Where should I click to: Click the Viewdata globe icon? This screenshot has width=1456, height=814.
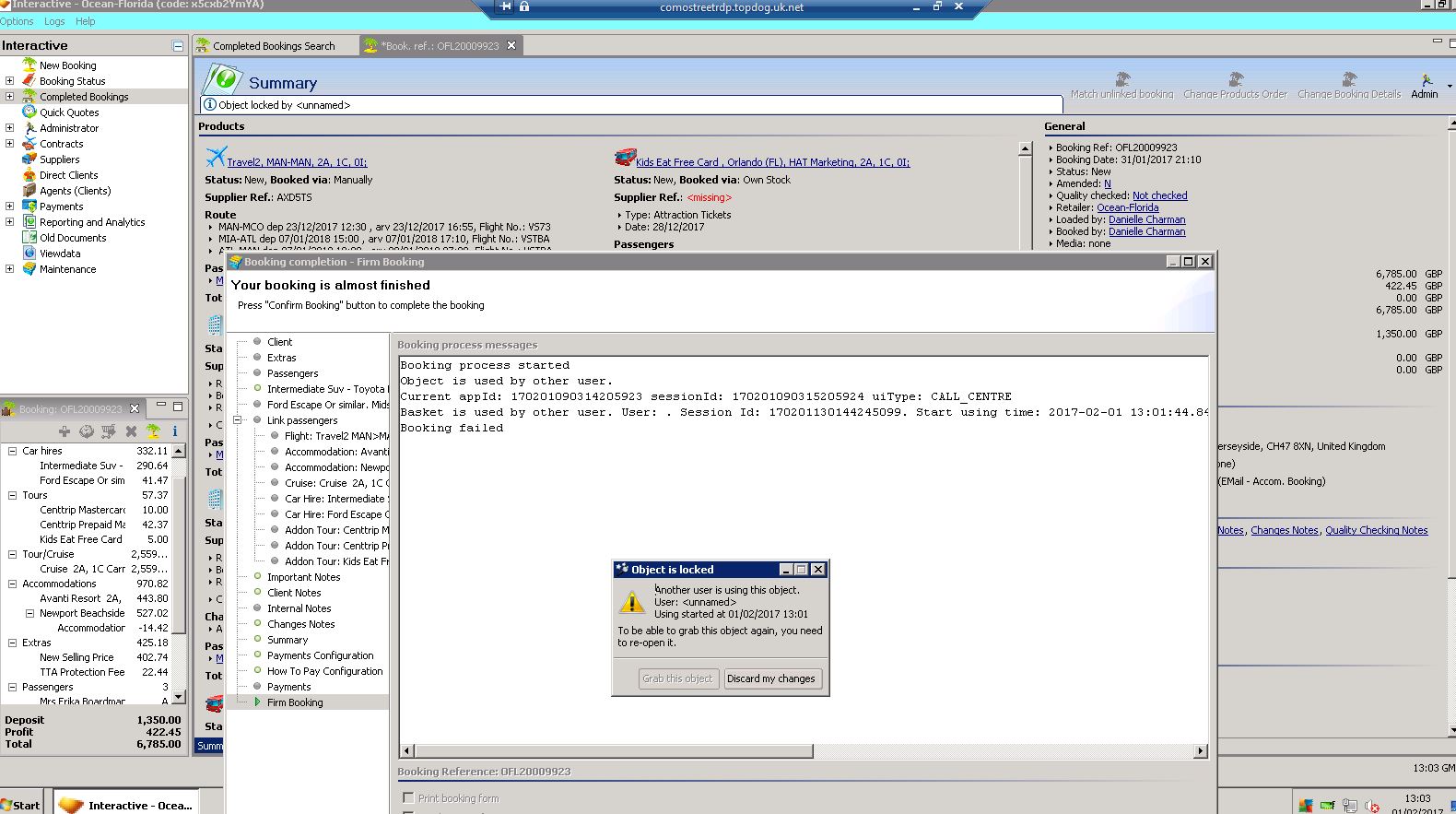click(x=29, y=253)
